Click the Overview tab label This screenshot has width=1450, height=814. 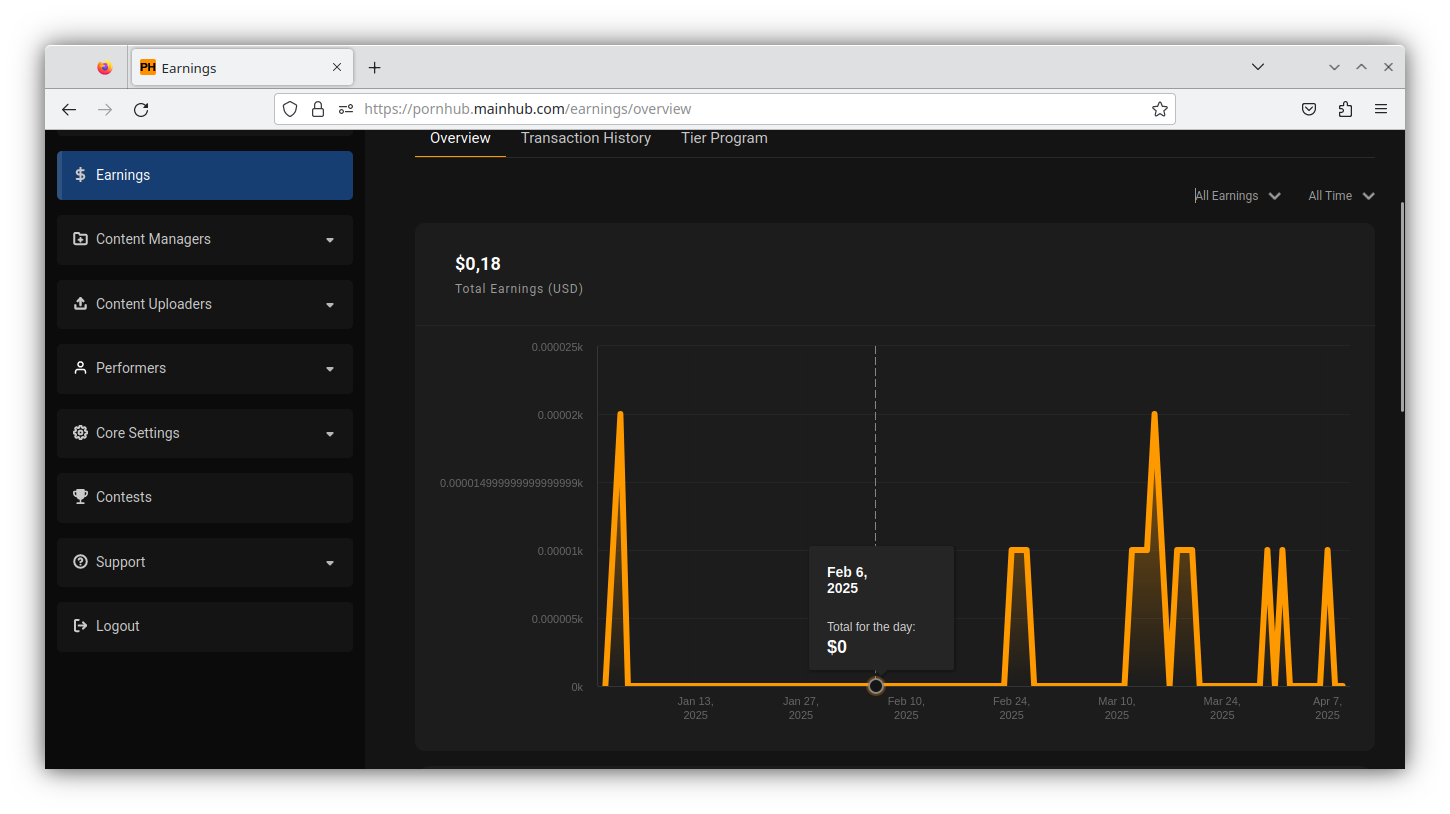pyautogui.click(x=459, y=138)
